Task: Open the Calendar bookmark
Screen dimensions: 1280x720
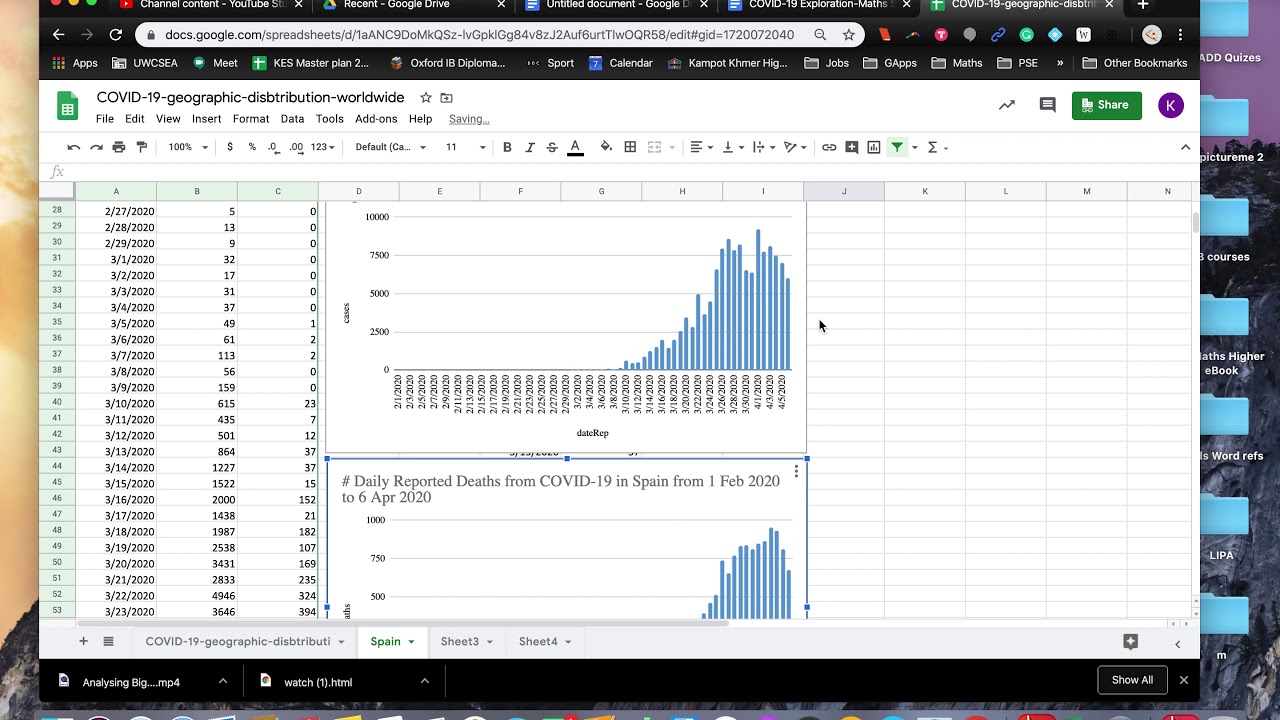Action: pyautogui.click(x=620, y=63)
